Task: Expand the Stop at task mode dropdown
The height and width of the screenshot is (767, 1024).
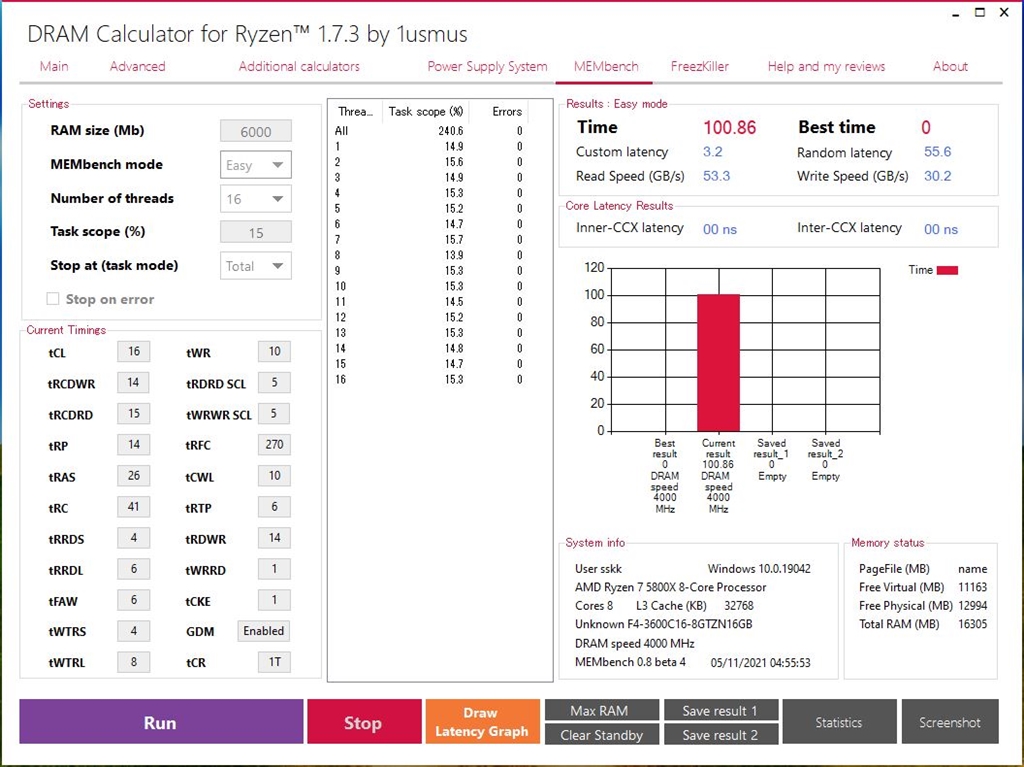Action: 255,266
